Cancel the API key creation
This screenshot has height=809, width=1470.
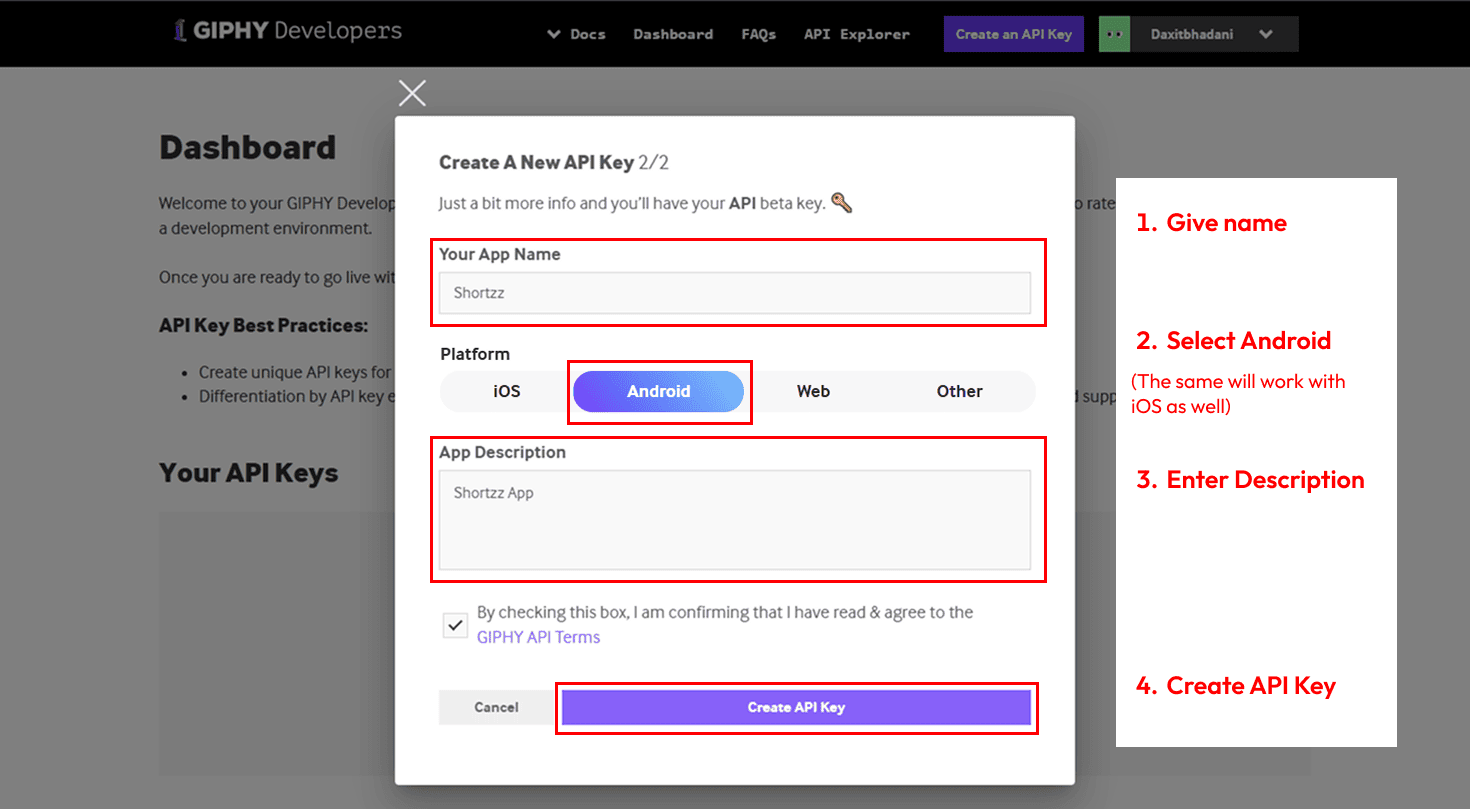[495, 707]
